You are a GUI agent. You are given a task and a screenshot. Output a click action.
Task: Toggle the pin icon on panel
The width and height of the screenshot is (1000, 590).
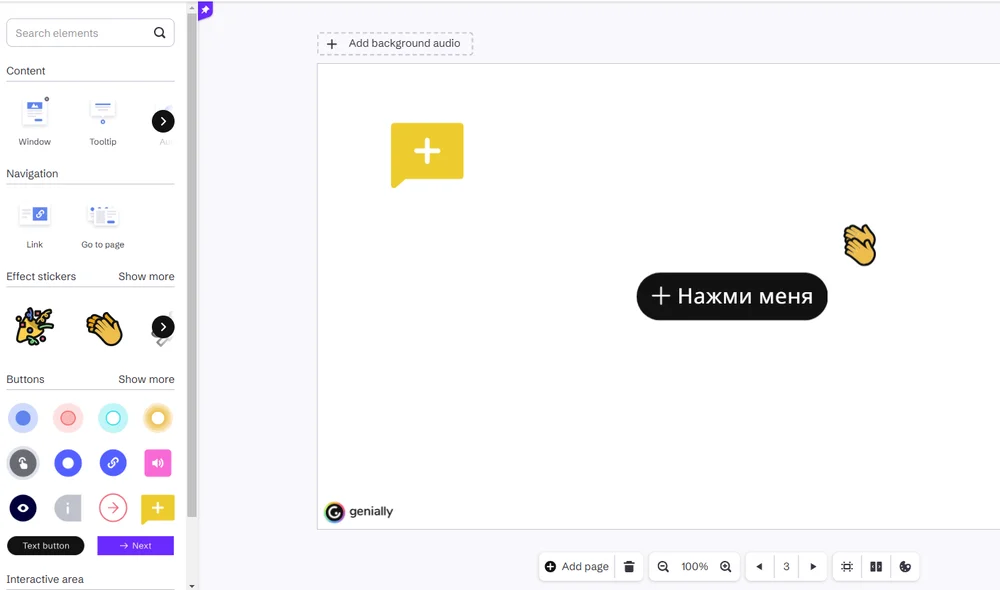205,10
